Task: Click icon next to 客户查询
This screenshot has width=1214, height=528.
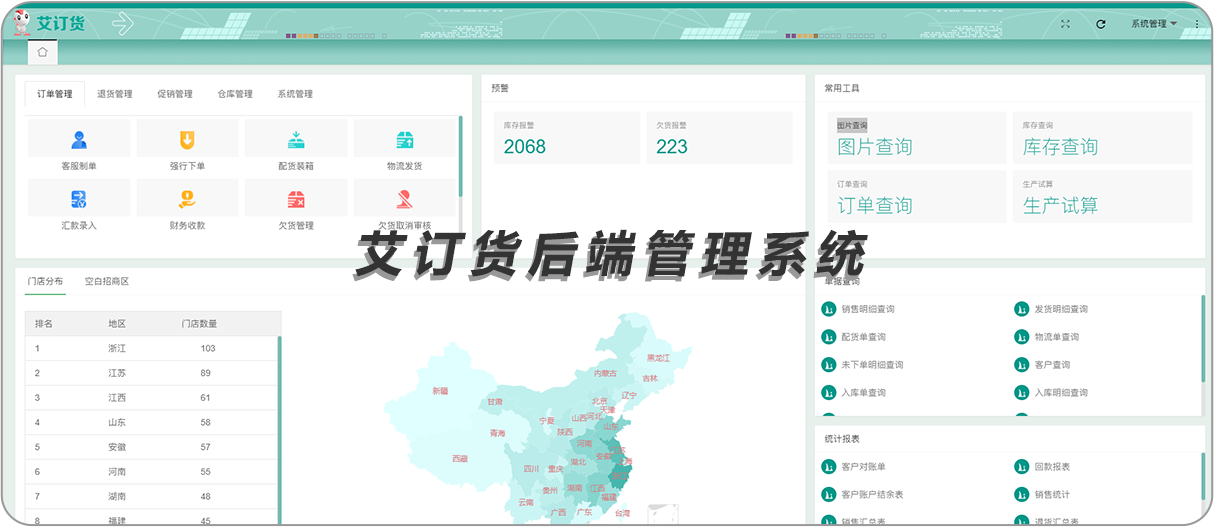Action: point(1021,365)
